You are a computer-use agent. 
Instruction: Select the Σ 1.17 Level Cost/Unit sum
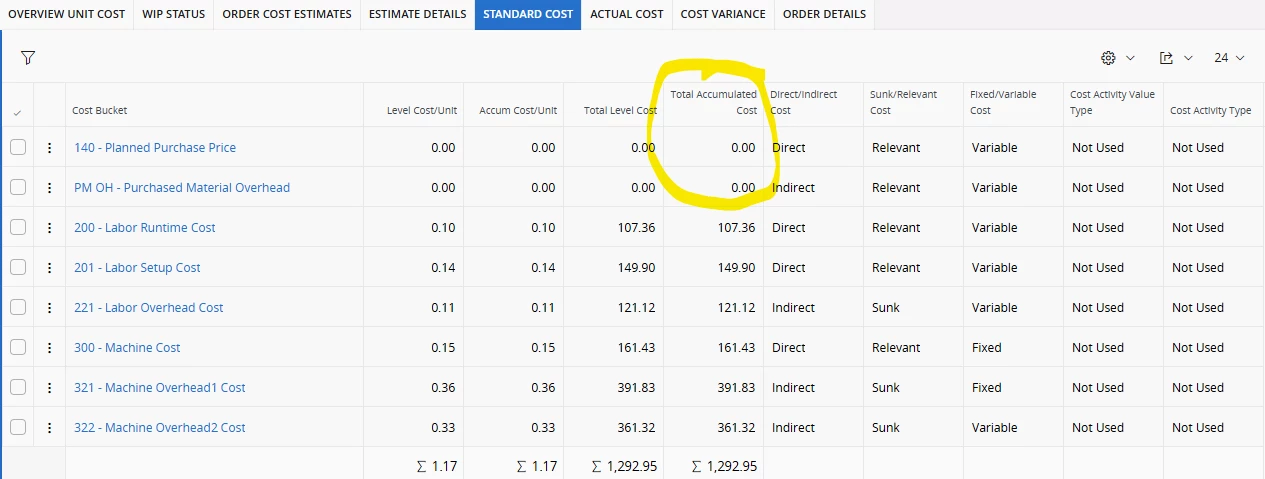tap(436, 466)
